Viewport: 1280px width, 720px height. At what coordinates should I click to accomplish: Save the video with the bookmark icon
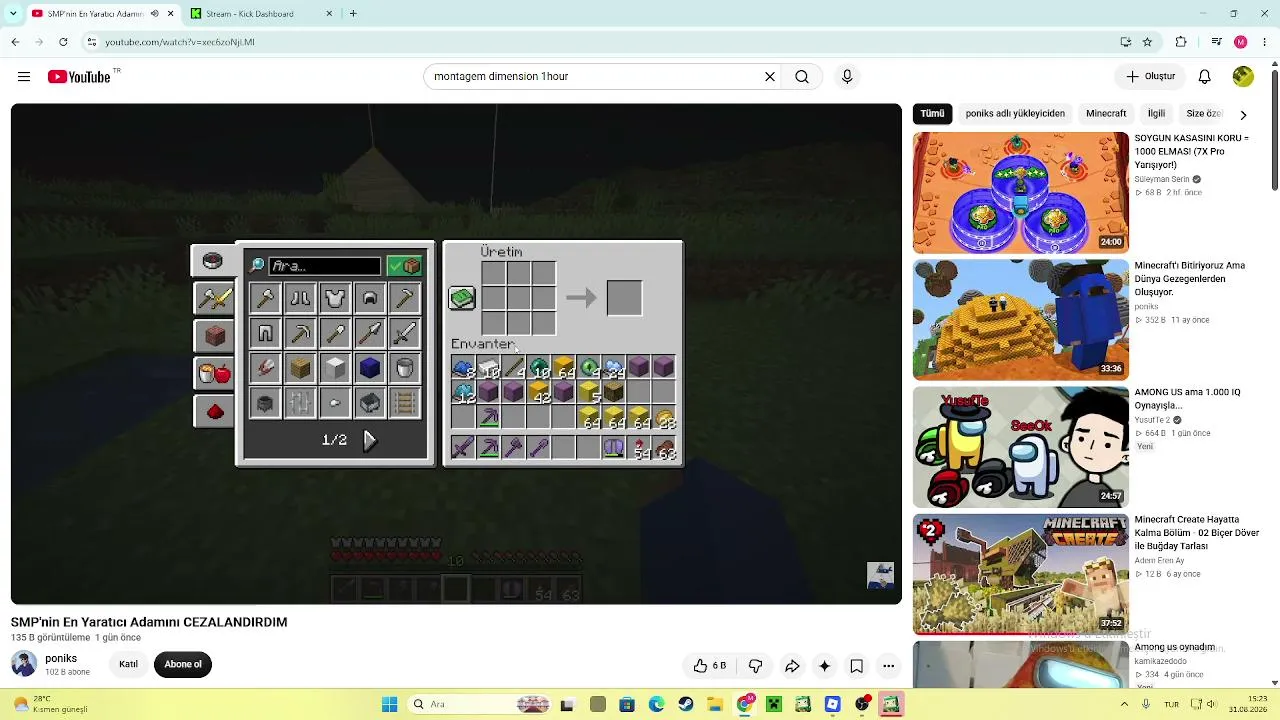[857, 666]
